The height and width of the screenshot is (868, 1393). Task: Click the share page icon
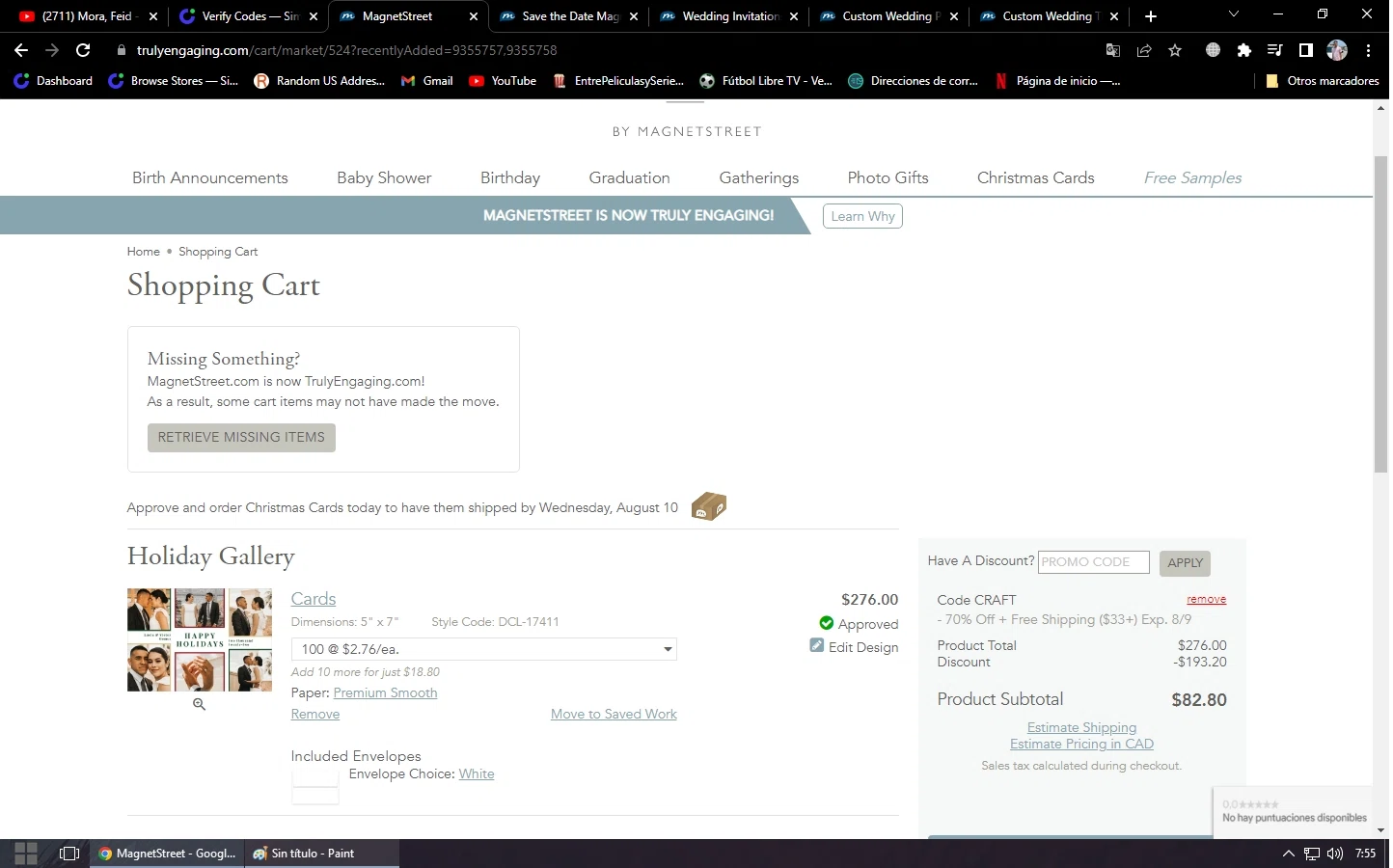(1144, 50)
